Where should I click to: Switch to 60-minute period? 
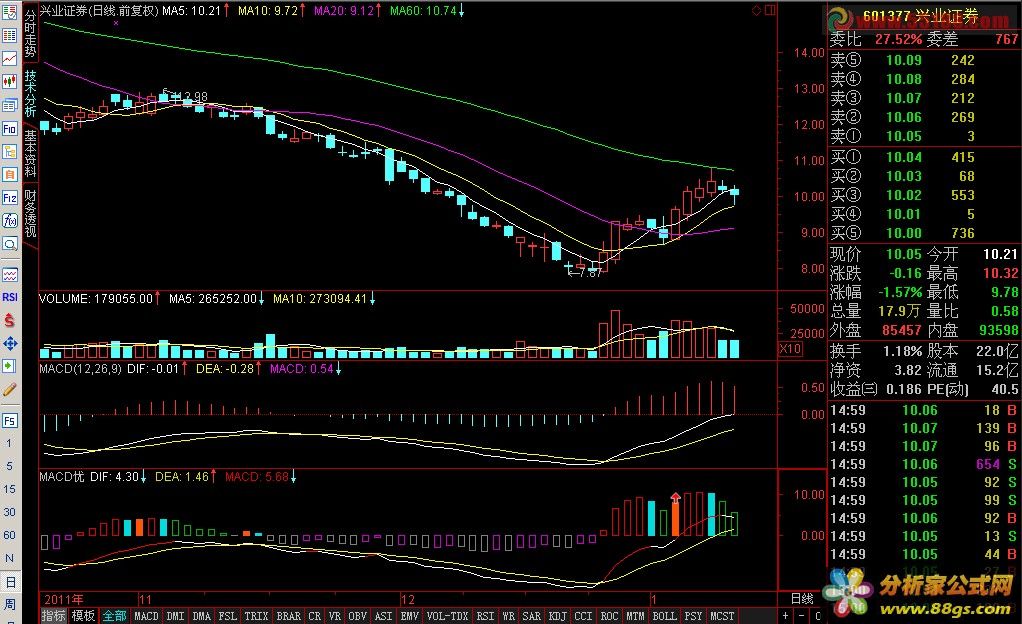point(10,535)
